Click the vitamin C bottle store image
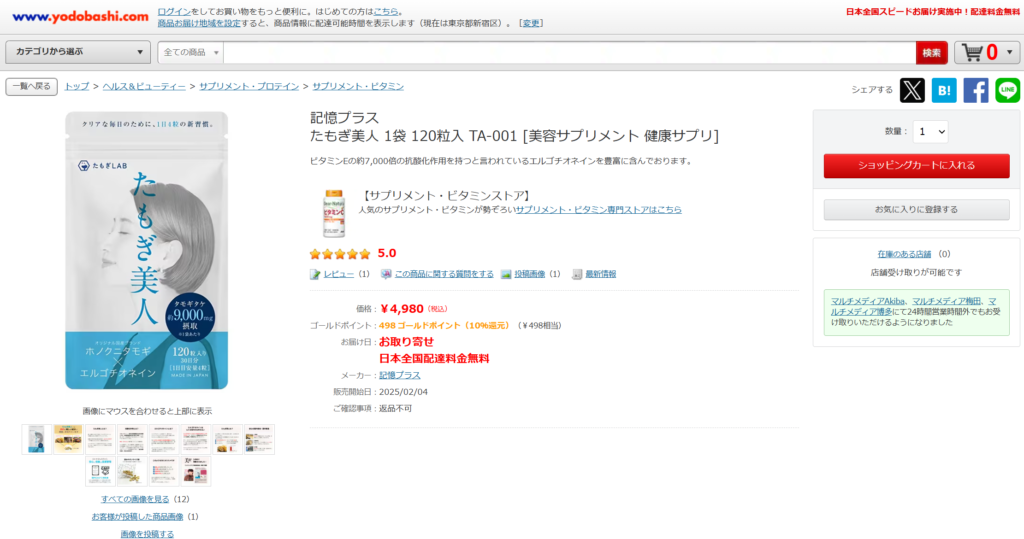 tap(334, 213)
